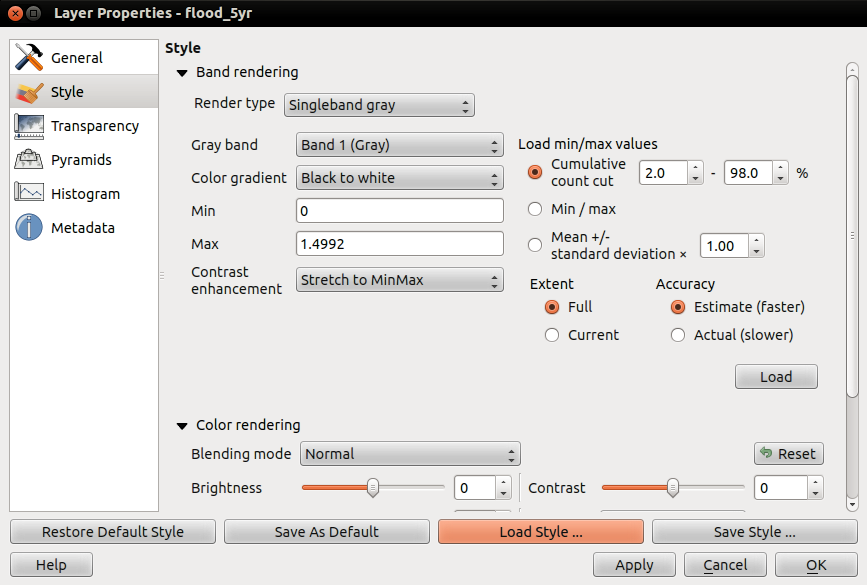Select the Min / max radio option
867x585 pixels.
pyautogui.click(x=535, y=209)
